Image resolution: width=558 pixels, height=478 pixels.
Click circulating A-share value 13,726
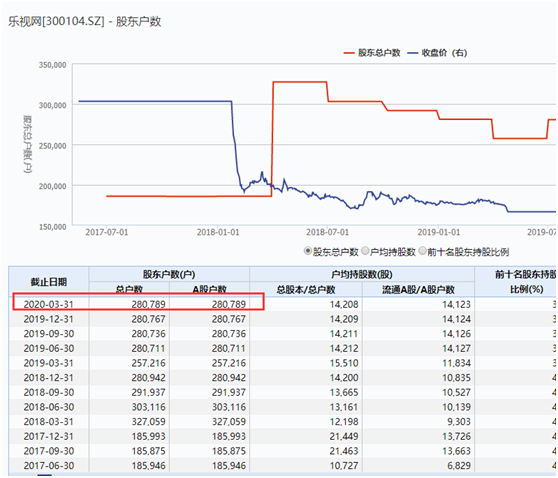456,436
